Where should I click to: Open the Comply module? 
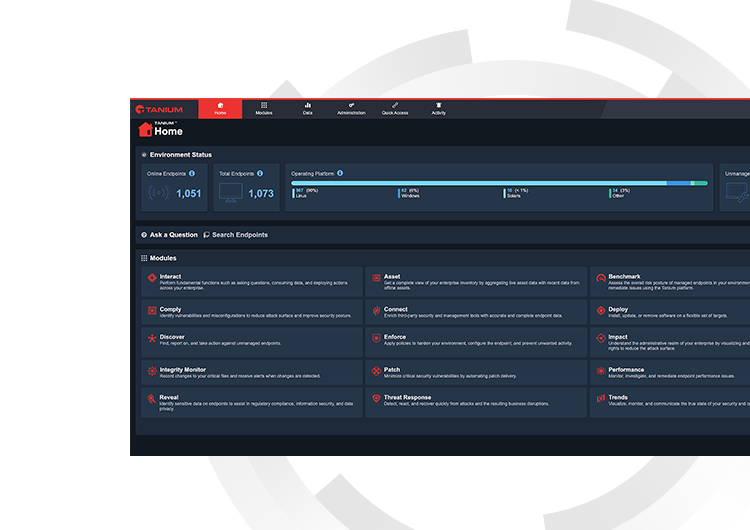pyautogui.click(x=252, y=312)
